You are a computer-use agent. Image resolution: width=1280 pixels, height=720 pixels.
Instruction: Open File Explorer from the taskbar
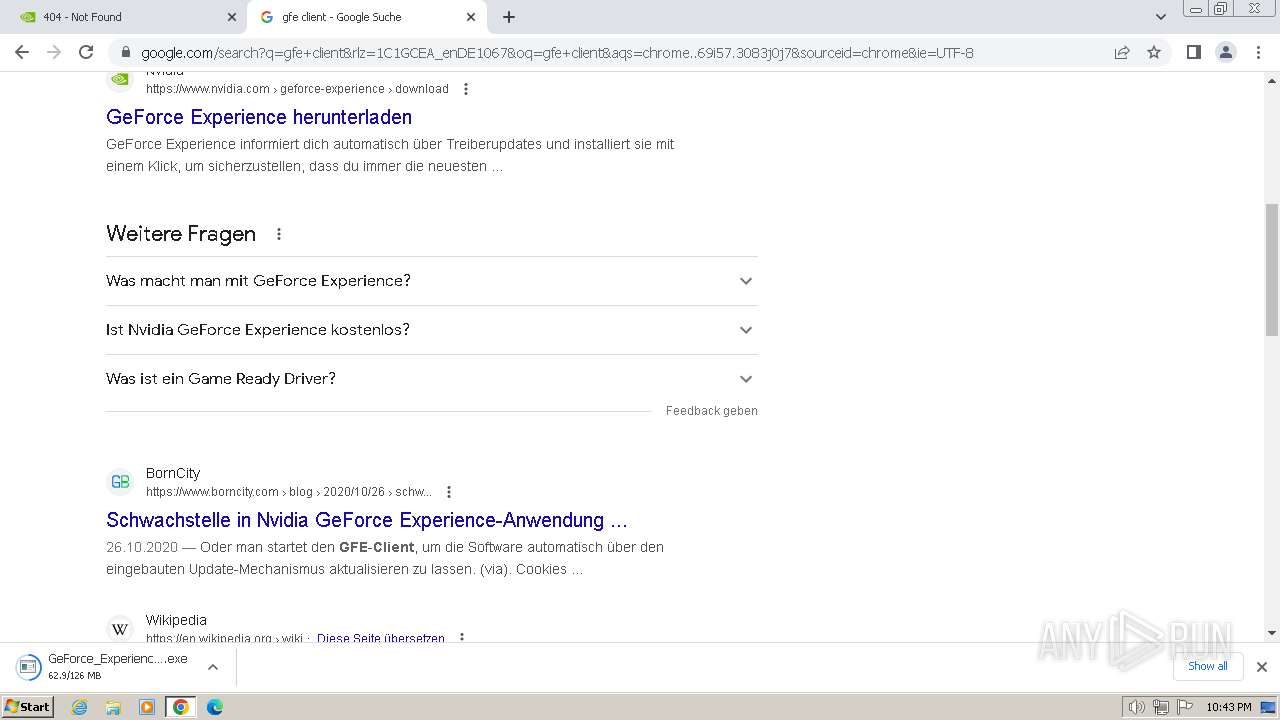pos(113,707)
